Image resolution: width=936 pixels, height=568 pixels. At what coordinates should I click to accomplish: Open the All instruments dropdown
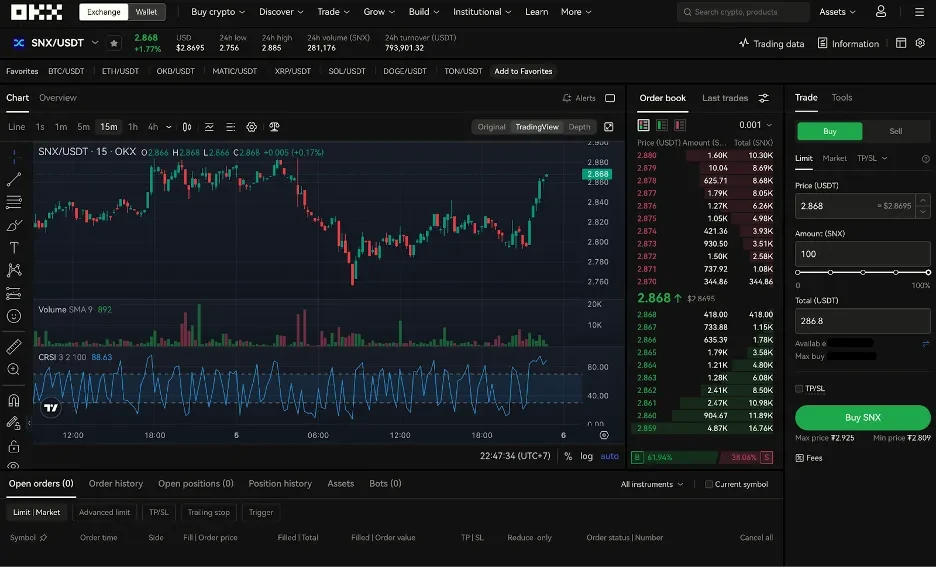click(652, 484)
